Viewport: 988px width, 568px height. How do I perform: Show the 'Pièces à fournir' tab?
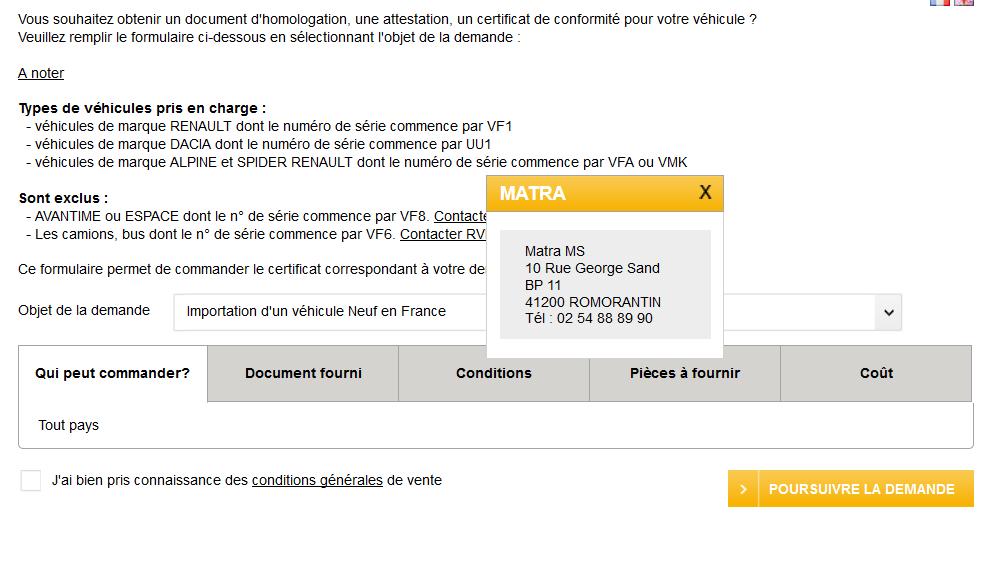tap(685, 373)
